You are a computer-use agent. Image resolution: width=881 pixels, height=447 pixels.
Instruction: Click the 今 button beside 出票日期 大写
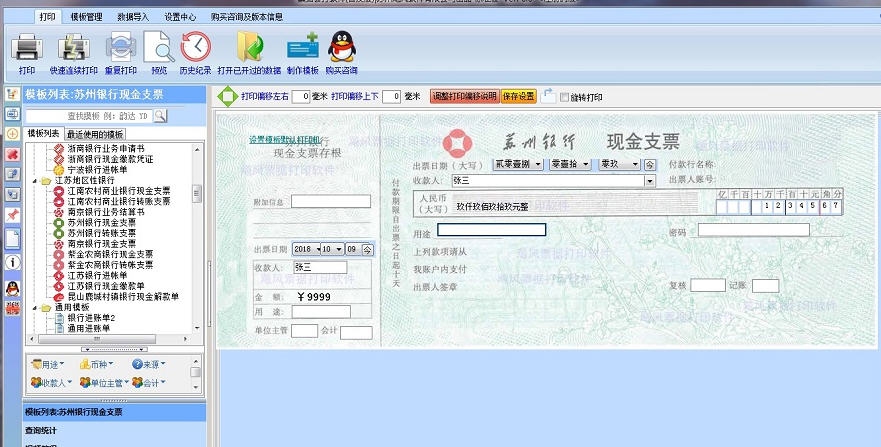[x=650, y=165]
